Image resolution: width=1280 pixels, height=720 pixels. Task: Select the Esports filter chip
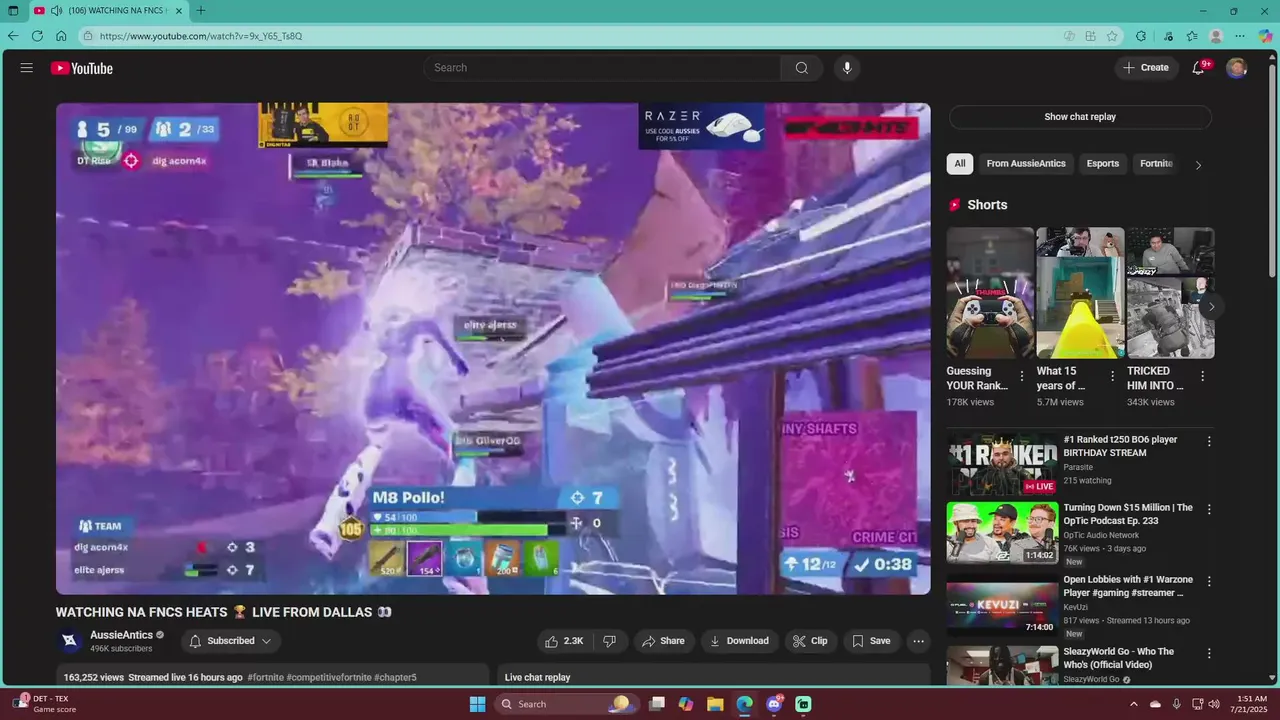click(x=1103, y=163)
